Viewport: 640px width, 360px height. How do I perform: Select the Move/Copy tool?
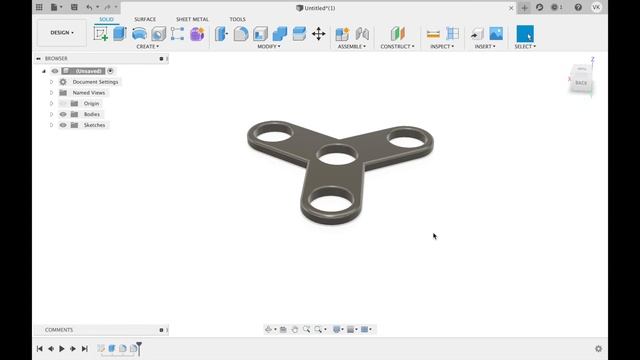[318, 34]
